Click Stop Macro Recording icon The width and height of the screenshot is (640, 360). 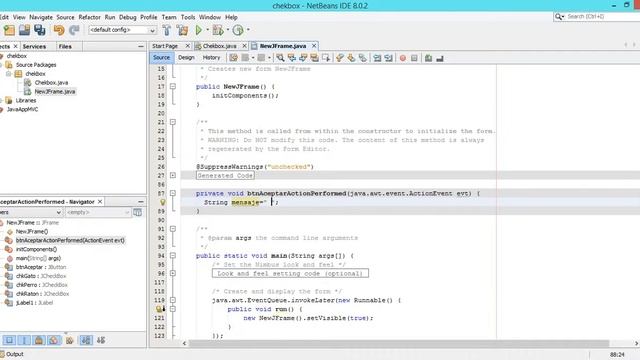[x=414, y=58]
